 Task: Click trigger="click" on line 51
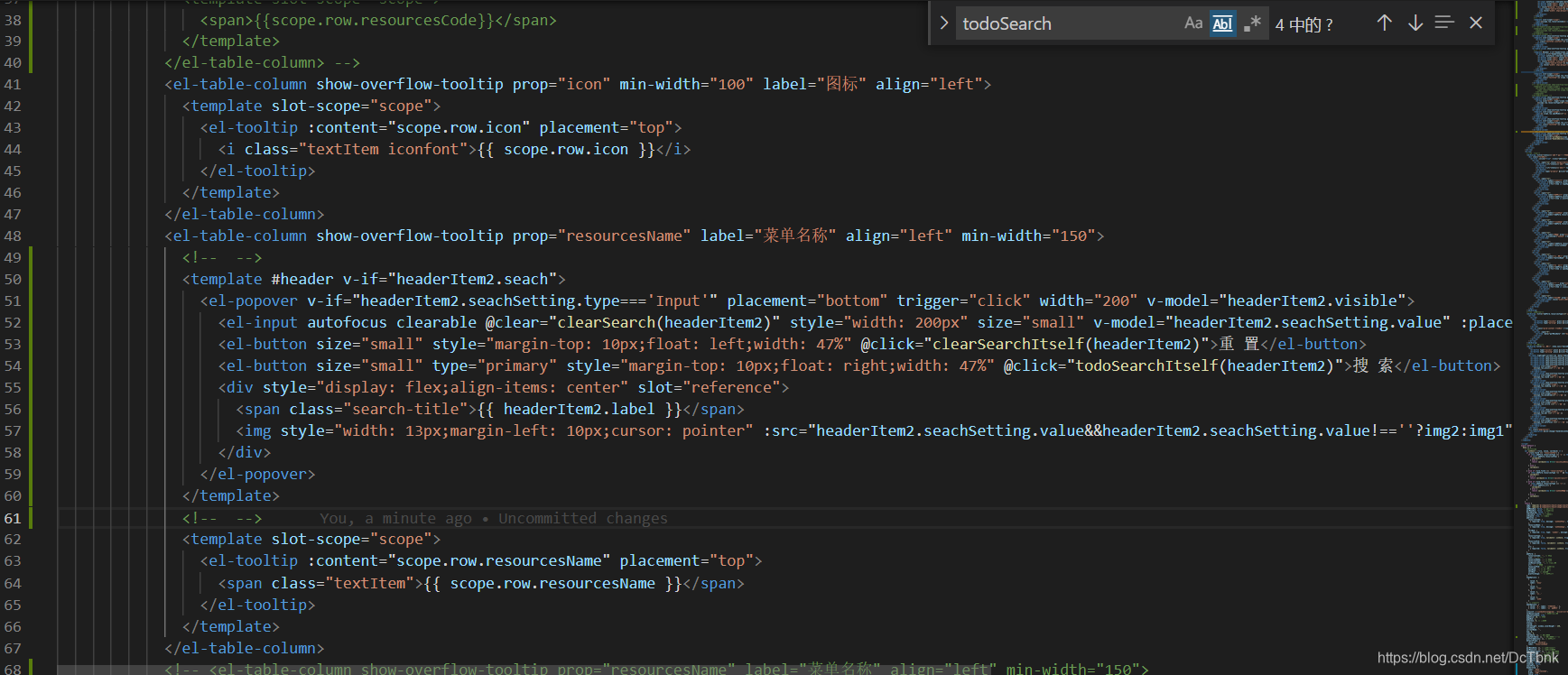click(963, 301)
